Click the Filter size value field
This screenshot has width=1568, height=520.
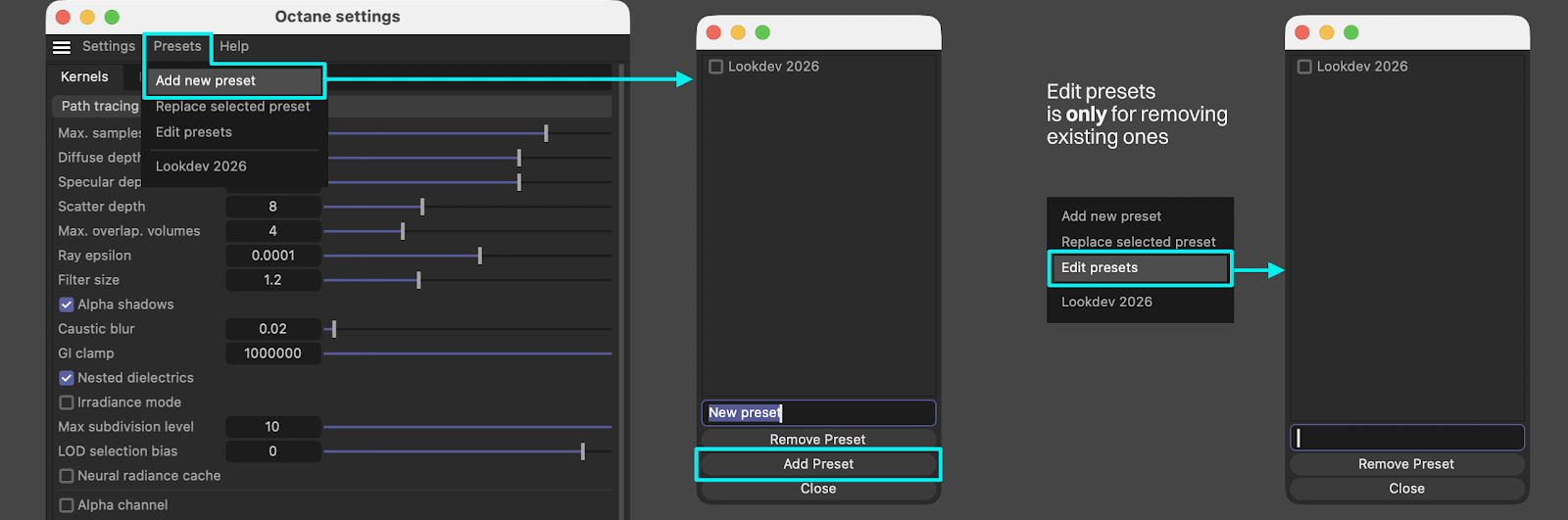pyautogui.click(x=272, y=280)
